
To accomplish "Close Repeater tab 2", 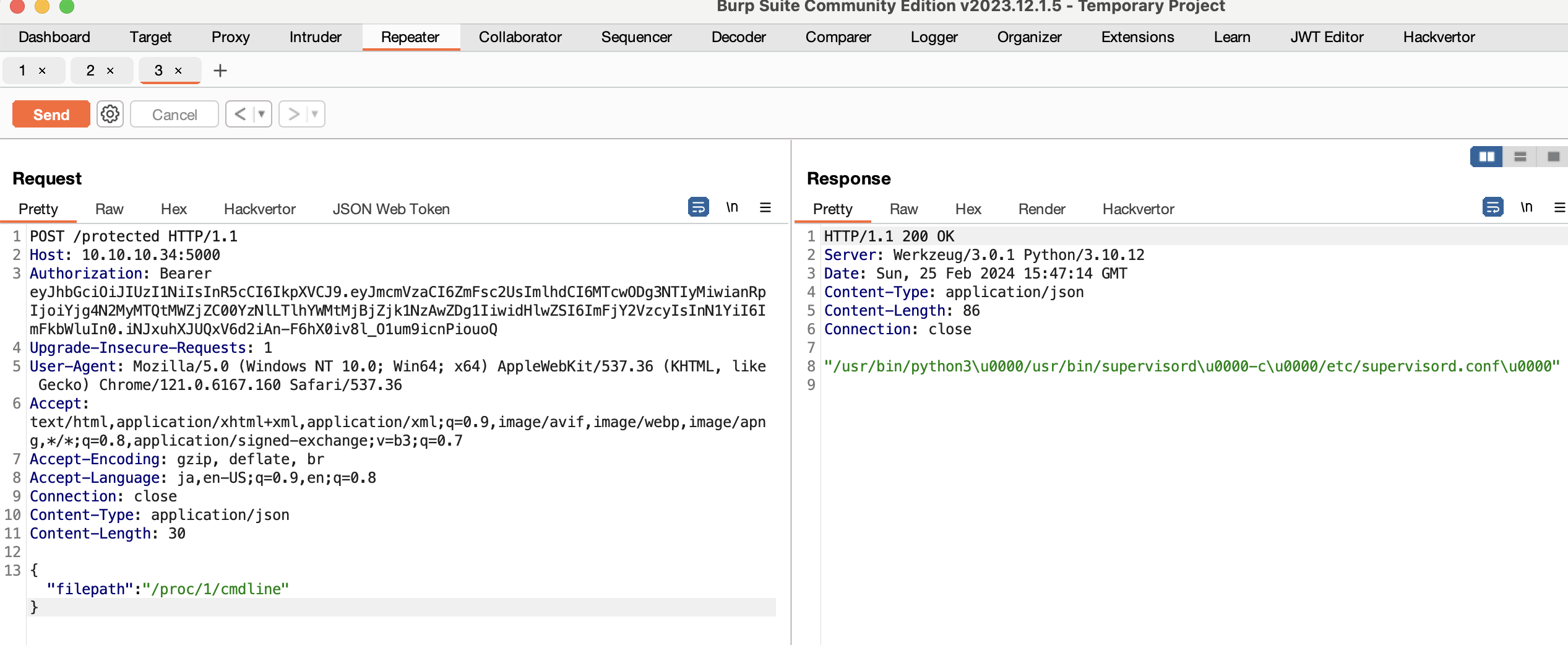I will [110, 71].
